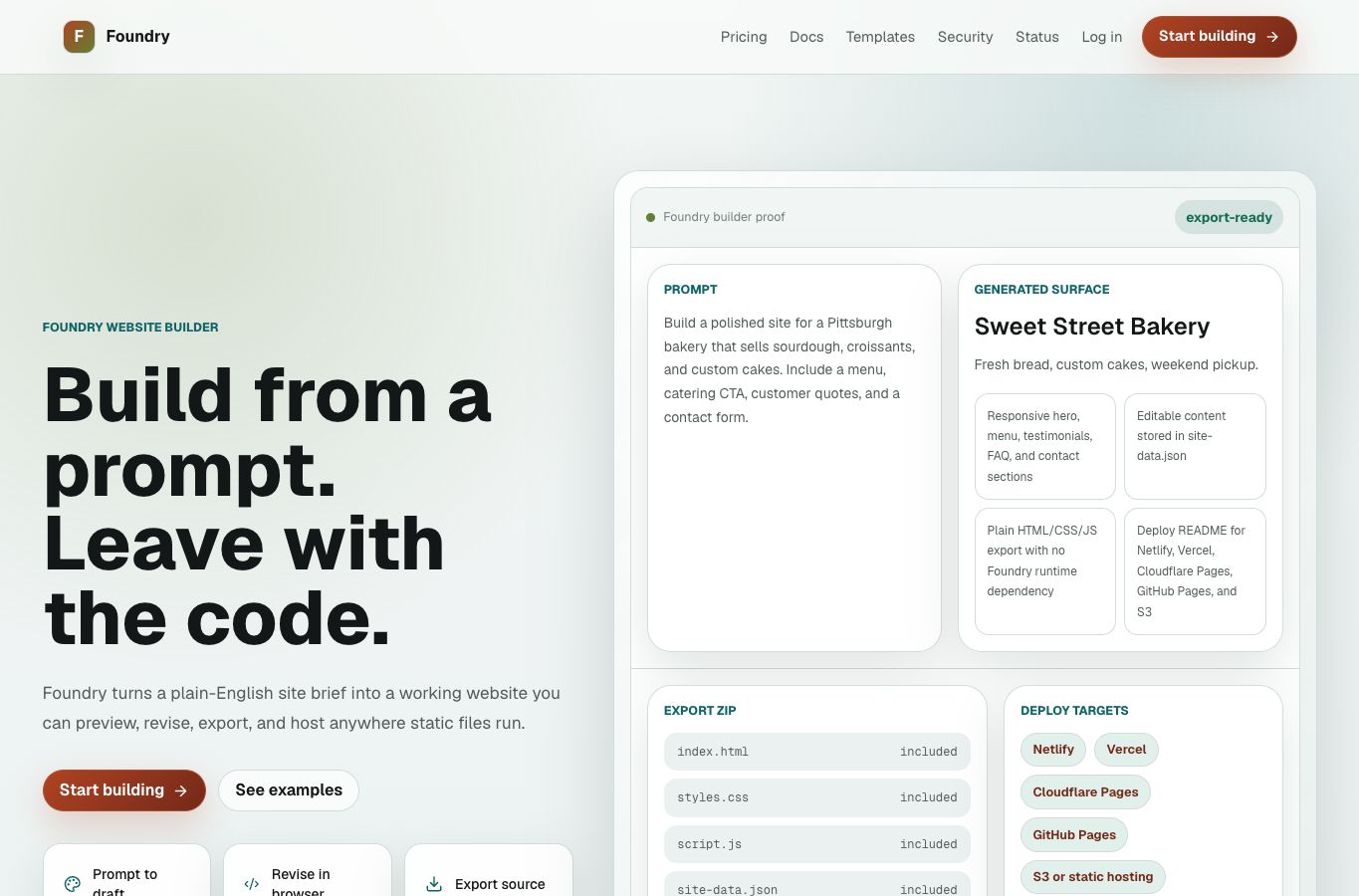Click the Revise in browser card
Screen dimensions: 1359x896
[x=308, y=871]
